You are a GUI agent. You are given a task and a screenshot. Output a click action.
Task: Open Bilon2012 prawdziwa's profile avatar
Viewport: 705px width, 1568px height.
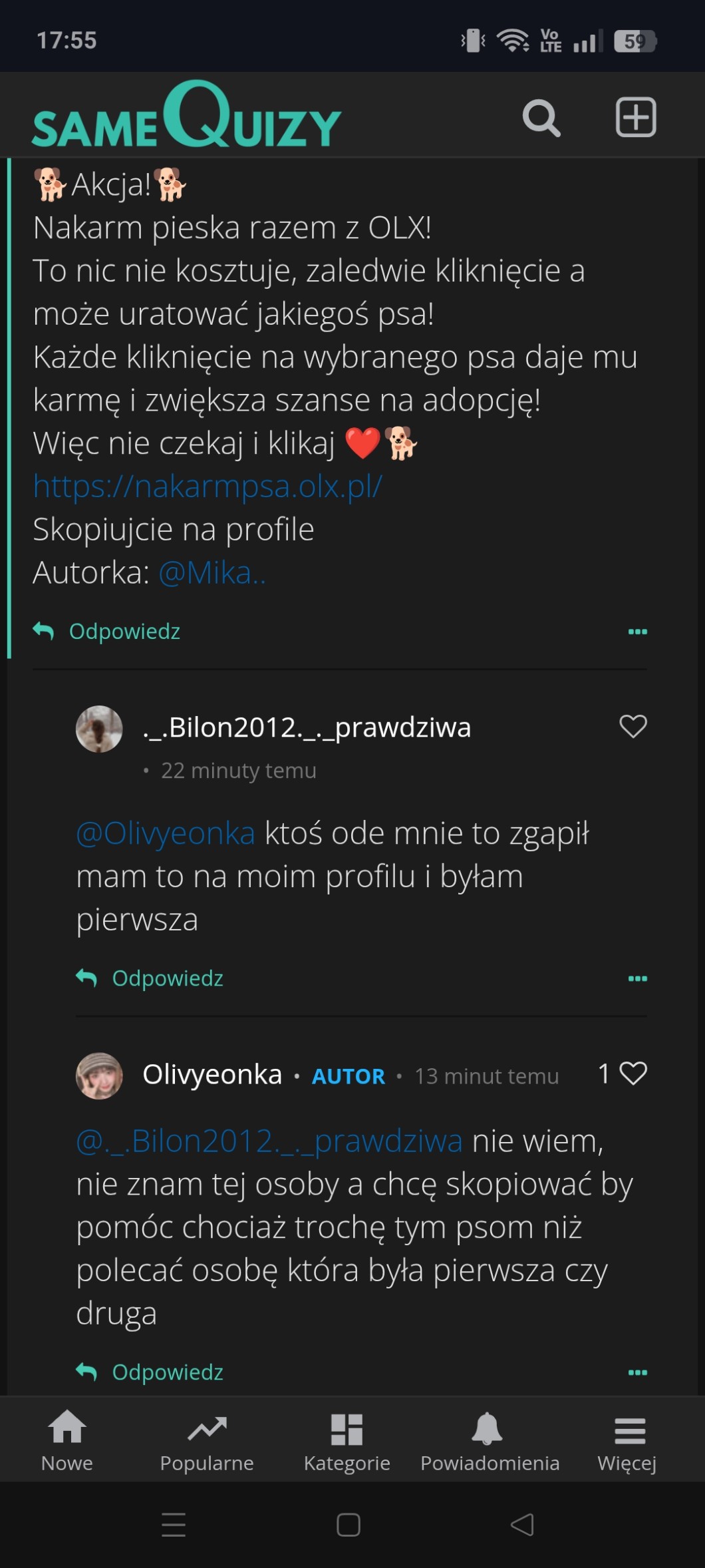point(99,729)
